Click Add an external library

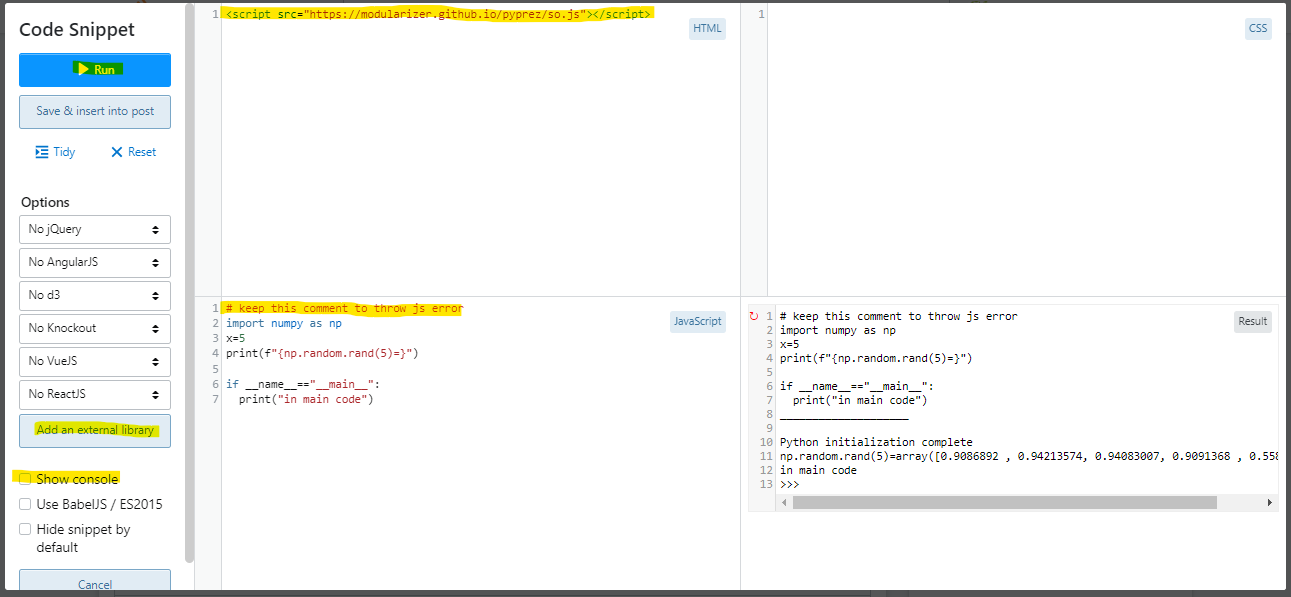[95, 430]
